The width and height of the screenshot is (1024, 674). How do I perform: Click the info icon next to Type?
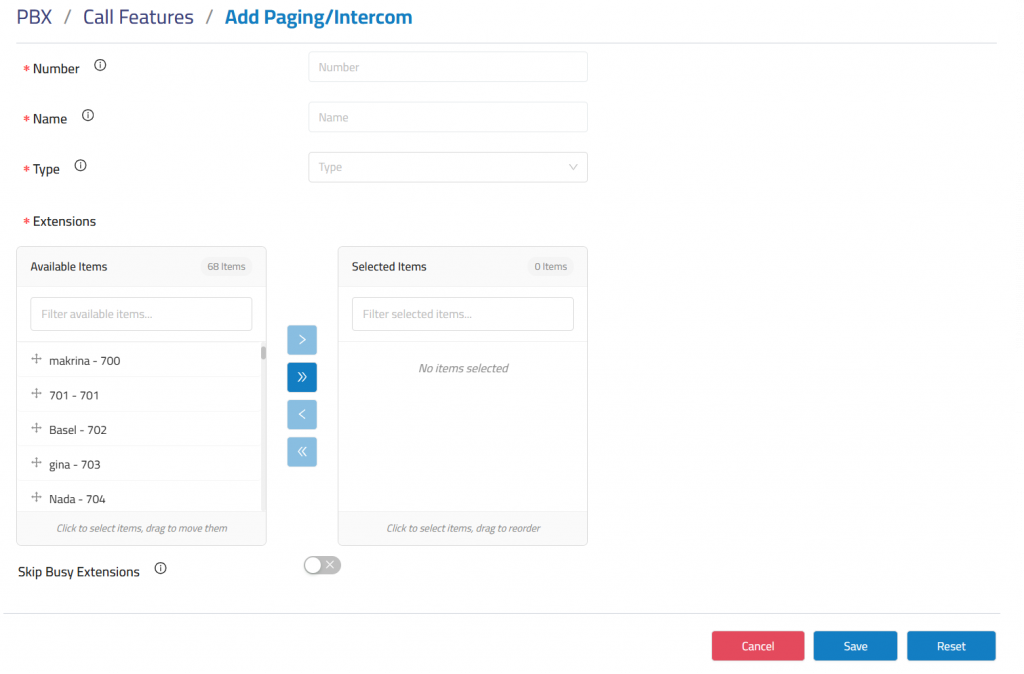point(81,166)
